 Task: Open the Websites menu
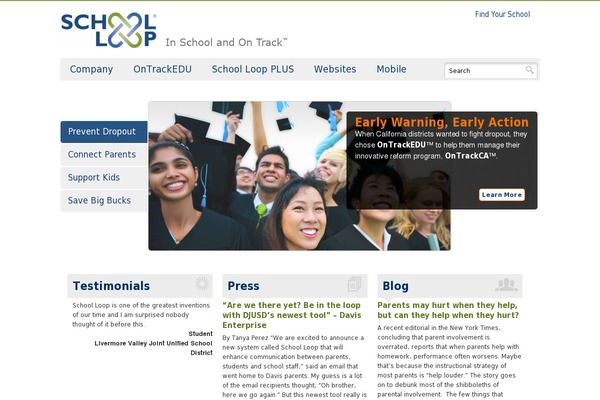(x=335, y=69)
